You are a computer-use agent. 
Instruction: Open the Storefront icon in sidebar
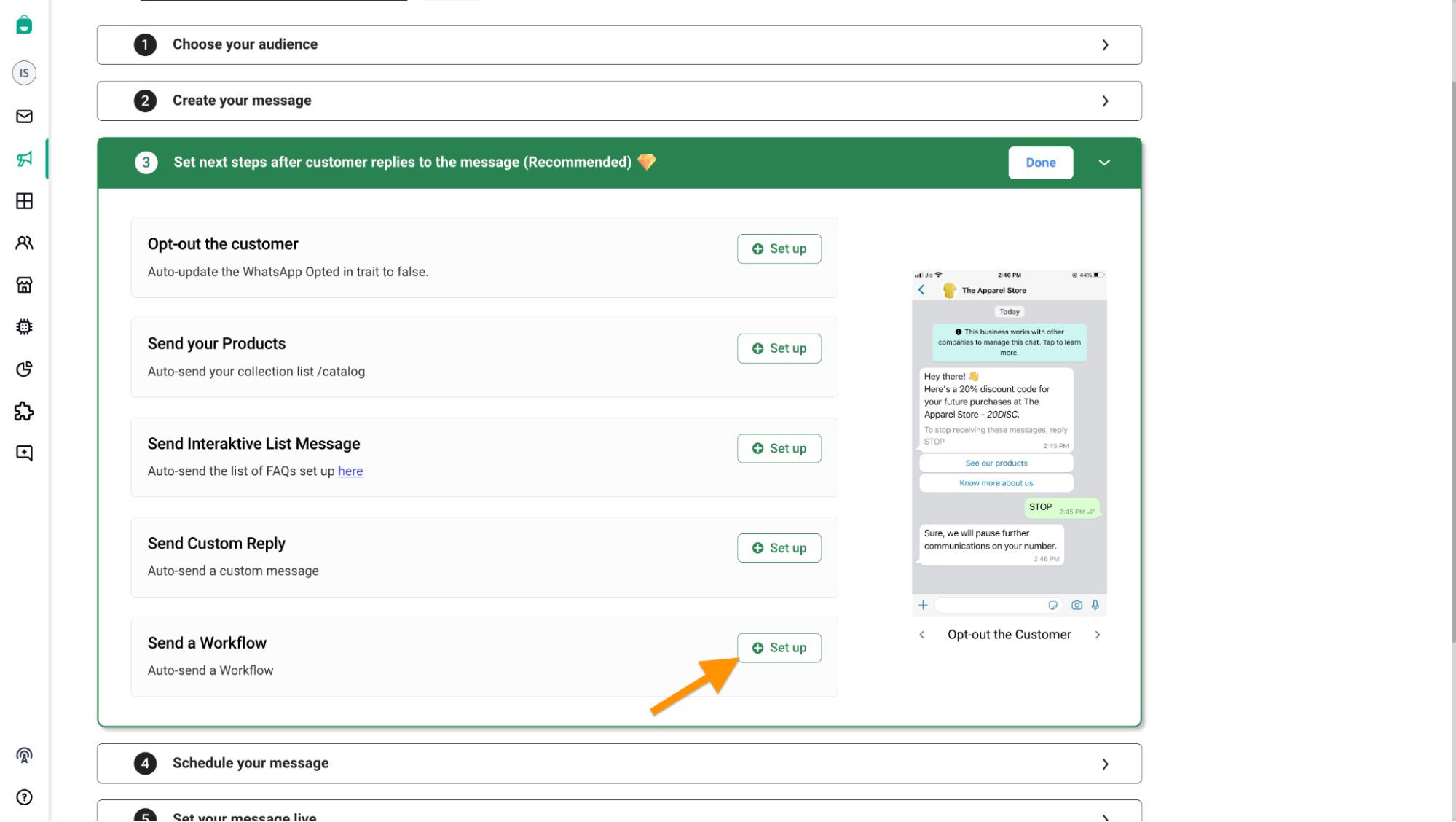(x=24, y=285)
